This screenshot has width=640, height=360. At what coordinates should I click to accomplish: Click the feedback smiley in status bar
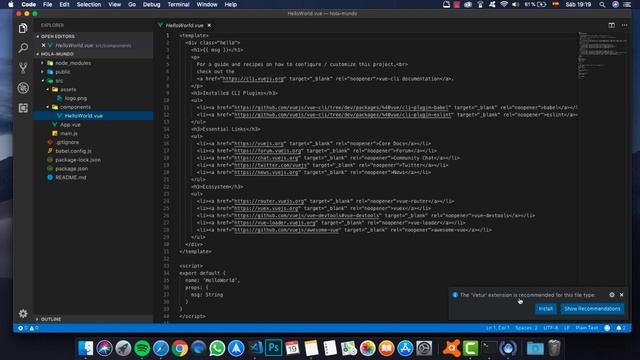tap(607, 328)
